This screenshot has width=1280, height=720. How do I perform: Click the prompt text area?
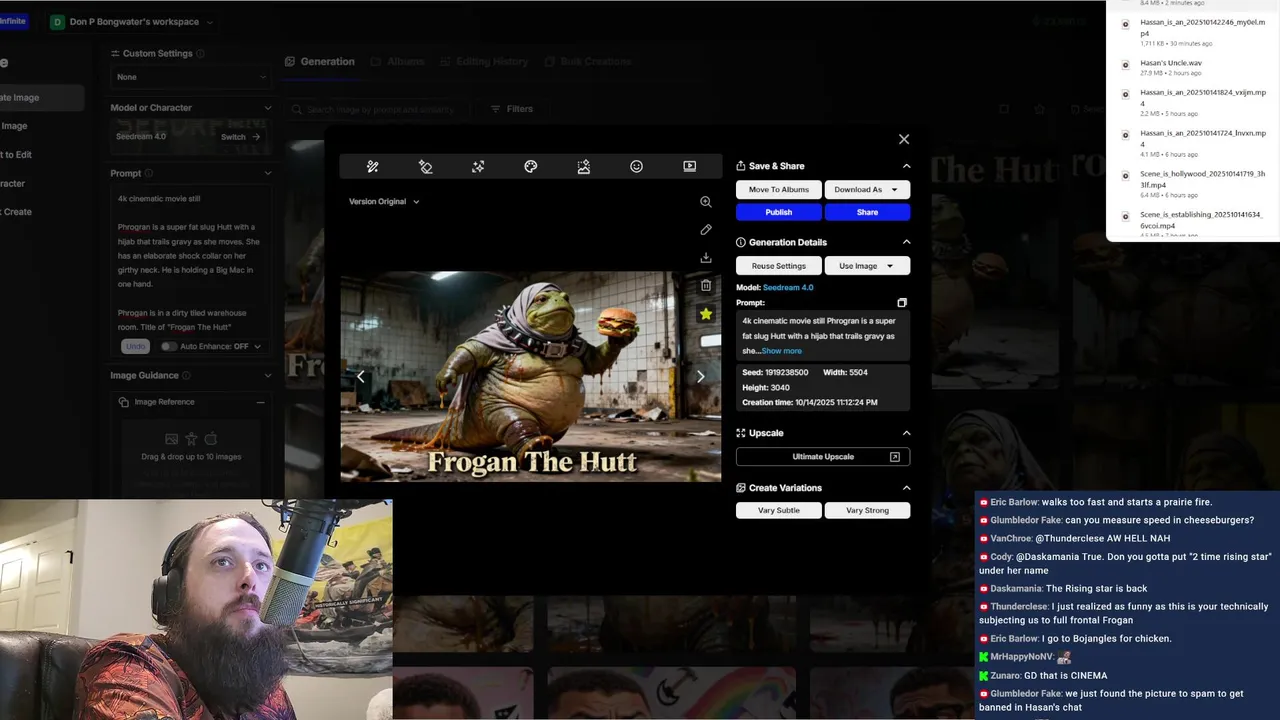click(190, 265)
